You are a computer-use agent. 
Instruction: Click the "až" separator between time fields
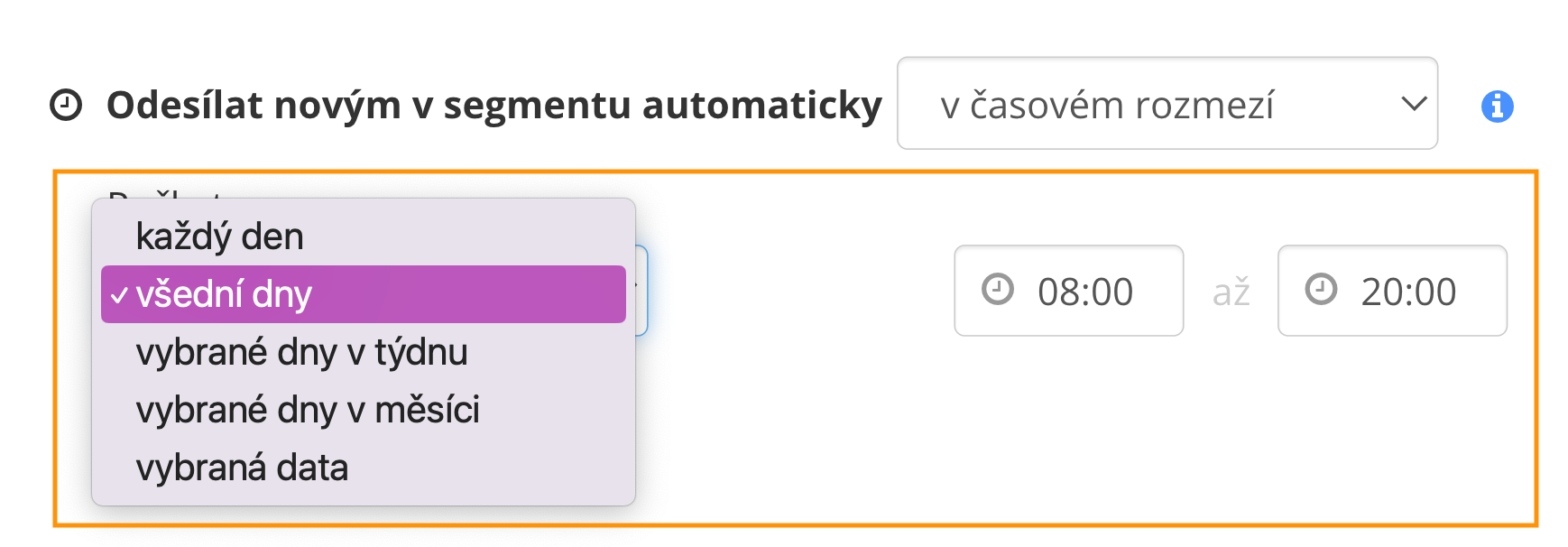click(1231, 292)
